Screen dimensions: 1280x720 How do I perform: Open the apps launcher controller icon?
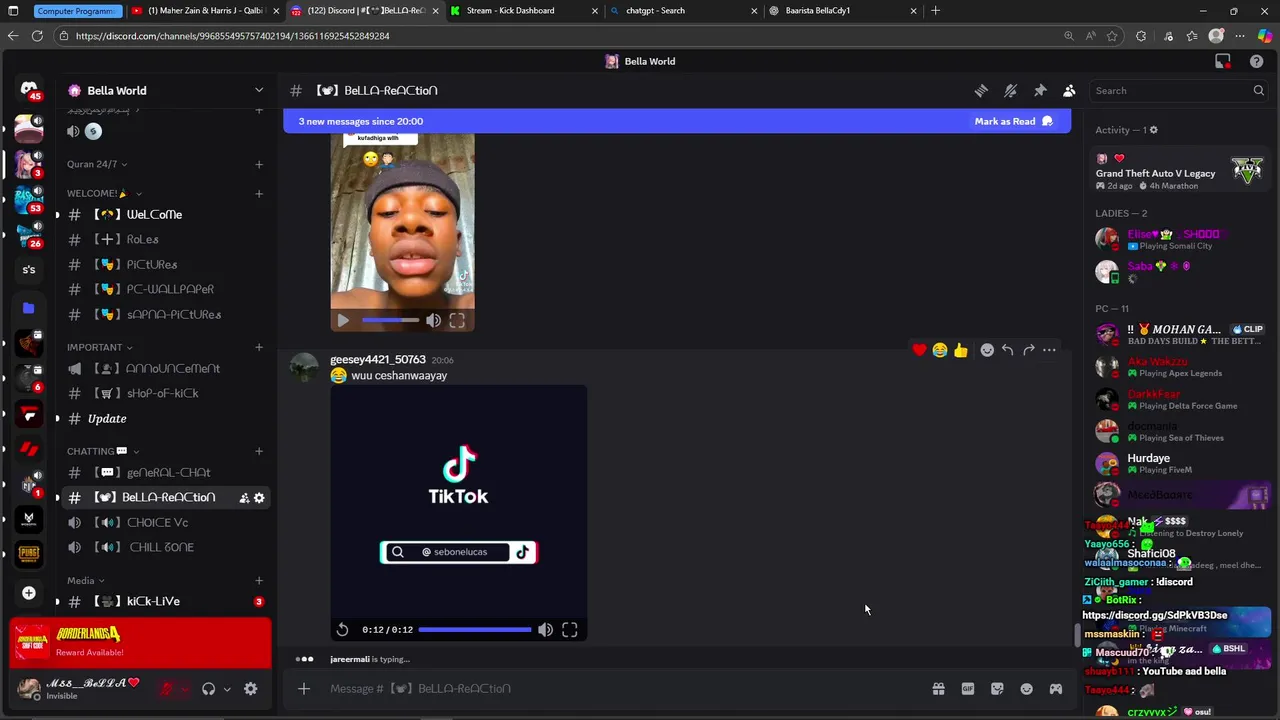click(1055, 689)
